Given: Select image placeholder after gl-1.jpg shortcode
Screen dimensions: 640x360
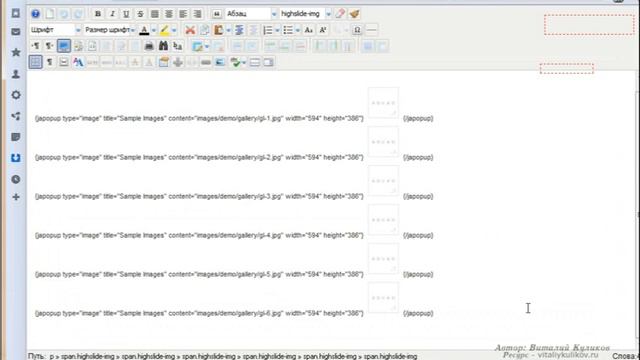Looking at the screenshot, I should (383, 103).
